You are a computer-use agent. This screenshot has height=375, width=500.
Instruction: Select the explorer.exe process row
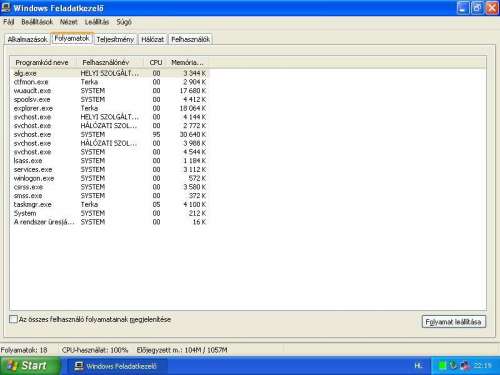(x=110, y=108)
